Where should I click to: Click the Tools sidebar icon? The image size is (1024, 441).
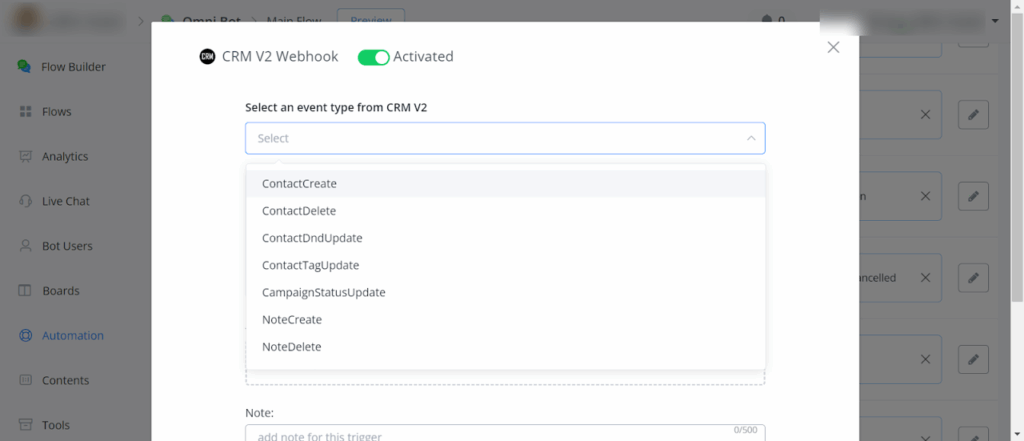(24, 425)
